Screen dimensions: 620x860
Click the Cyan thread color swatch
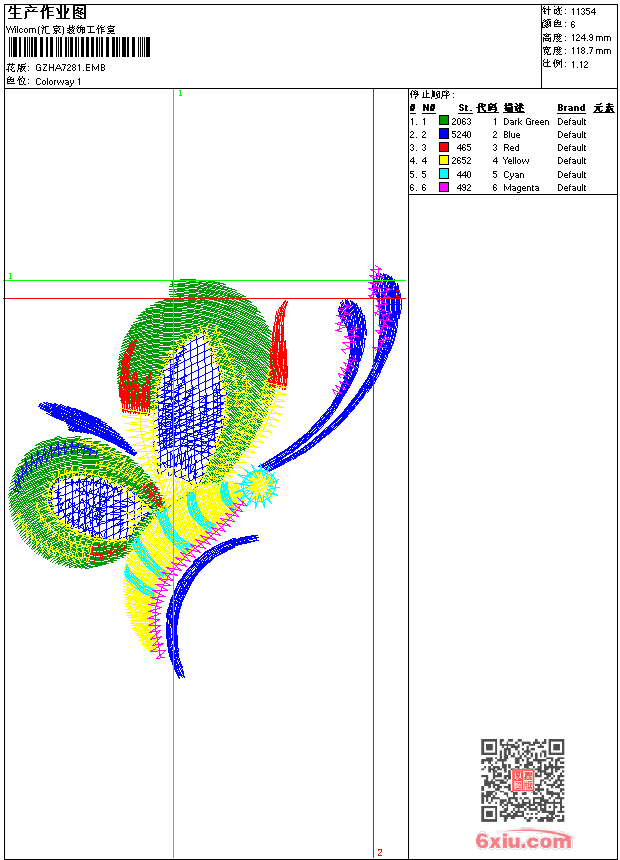(444, 174)
